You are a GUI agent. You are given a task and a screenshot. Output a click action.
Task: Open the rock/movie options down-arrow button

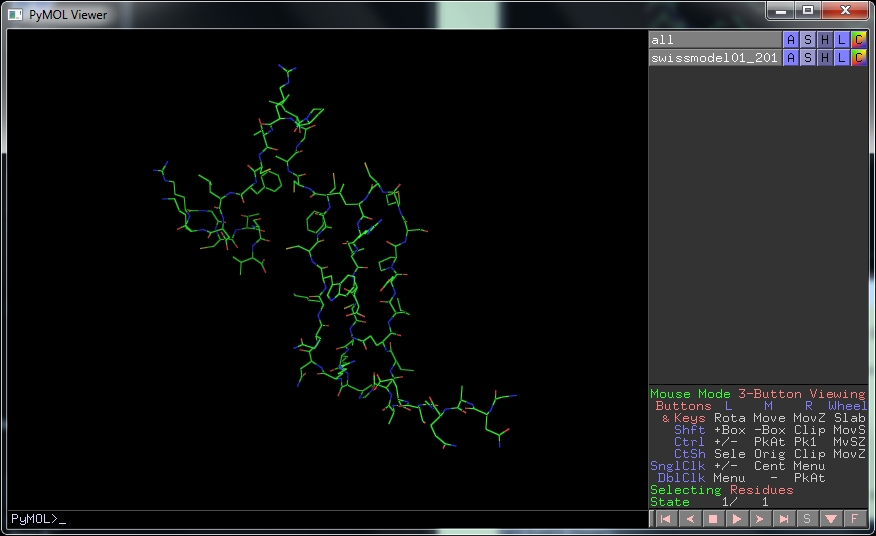click(x=831, y=519)
